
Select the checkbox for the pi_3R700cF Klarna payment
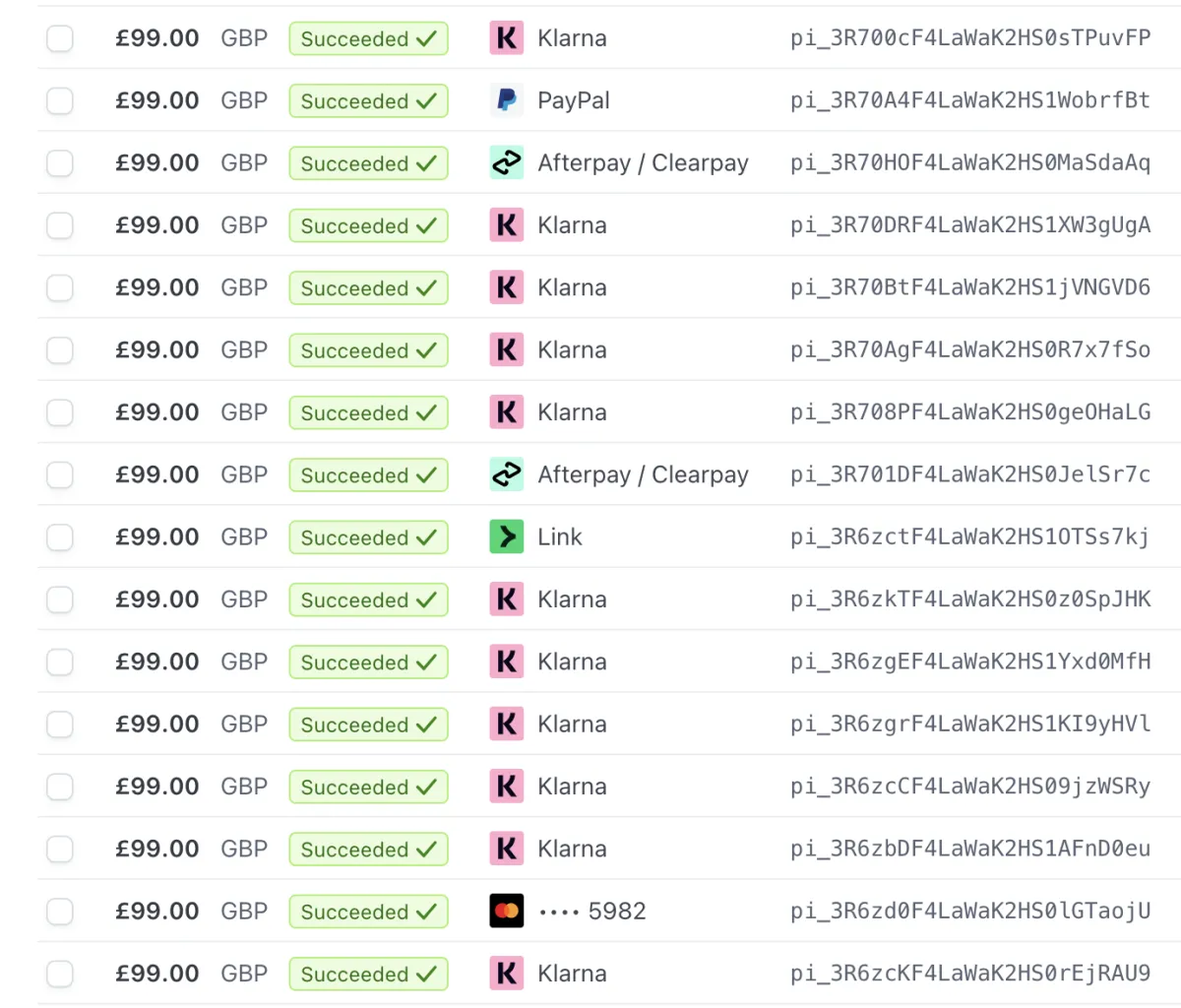pos(60,38)
